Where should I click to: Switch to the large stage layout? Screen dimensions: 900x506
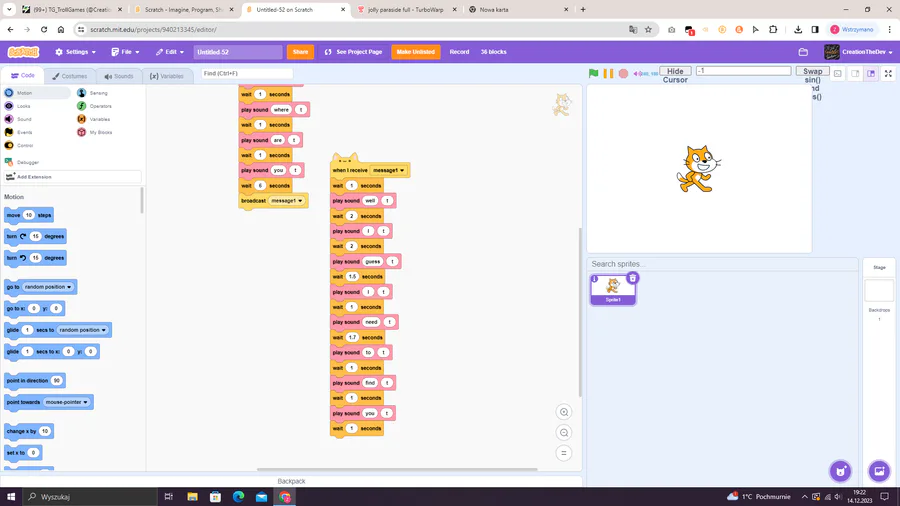[x=871, y=73]
